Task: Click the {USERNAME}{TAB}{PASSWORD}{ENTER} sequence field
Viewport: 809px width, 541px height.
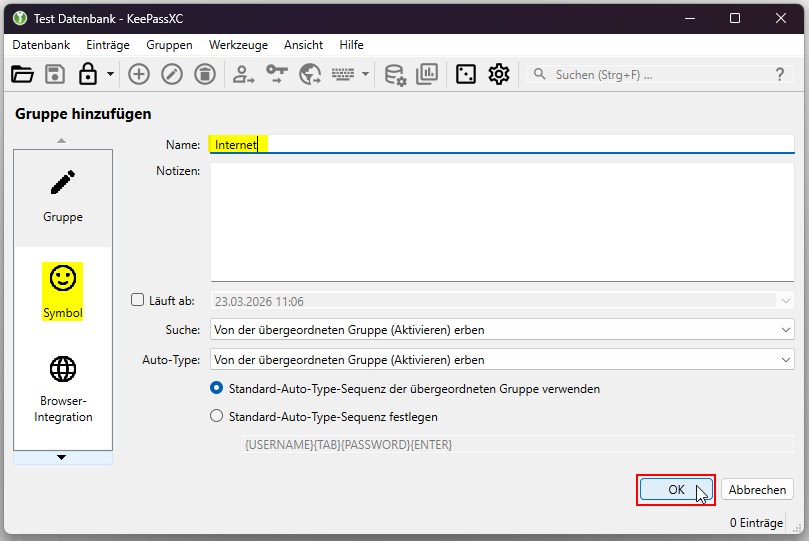Action: click(517, 444)
